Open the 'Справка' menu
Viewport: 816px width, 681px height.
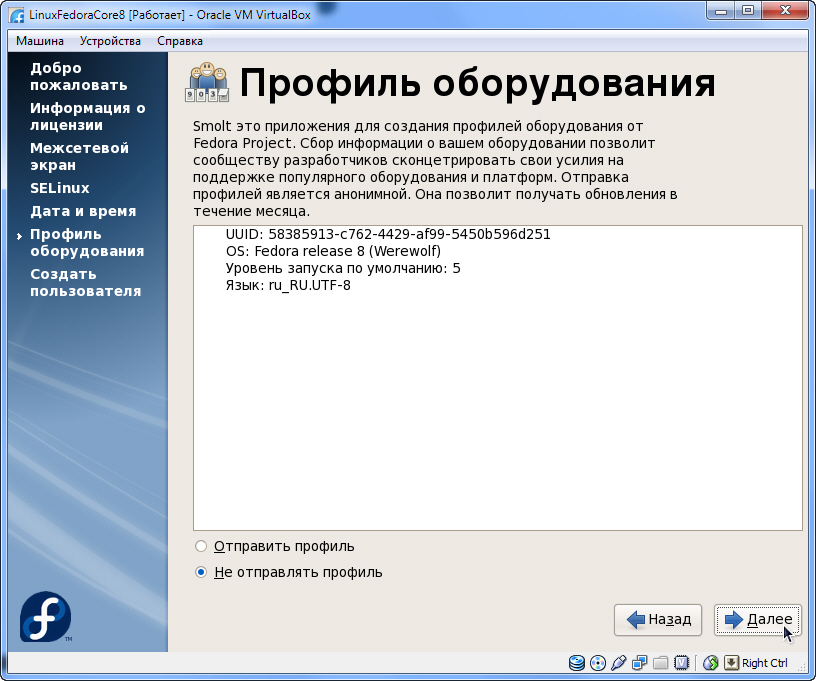(x=180, y=41)
